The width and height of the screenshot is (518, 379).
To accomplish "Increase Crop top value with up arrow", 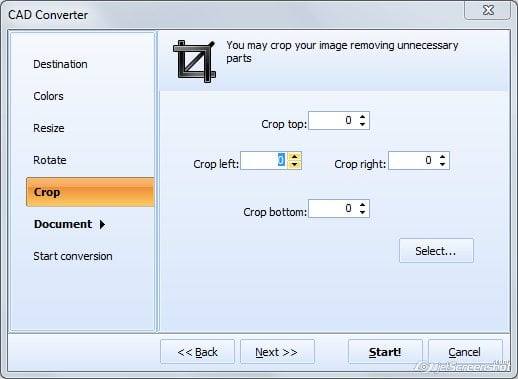I will pos(363,117).
